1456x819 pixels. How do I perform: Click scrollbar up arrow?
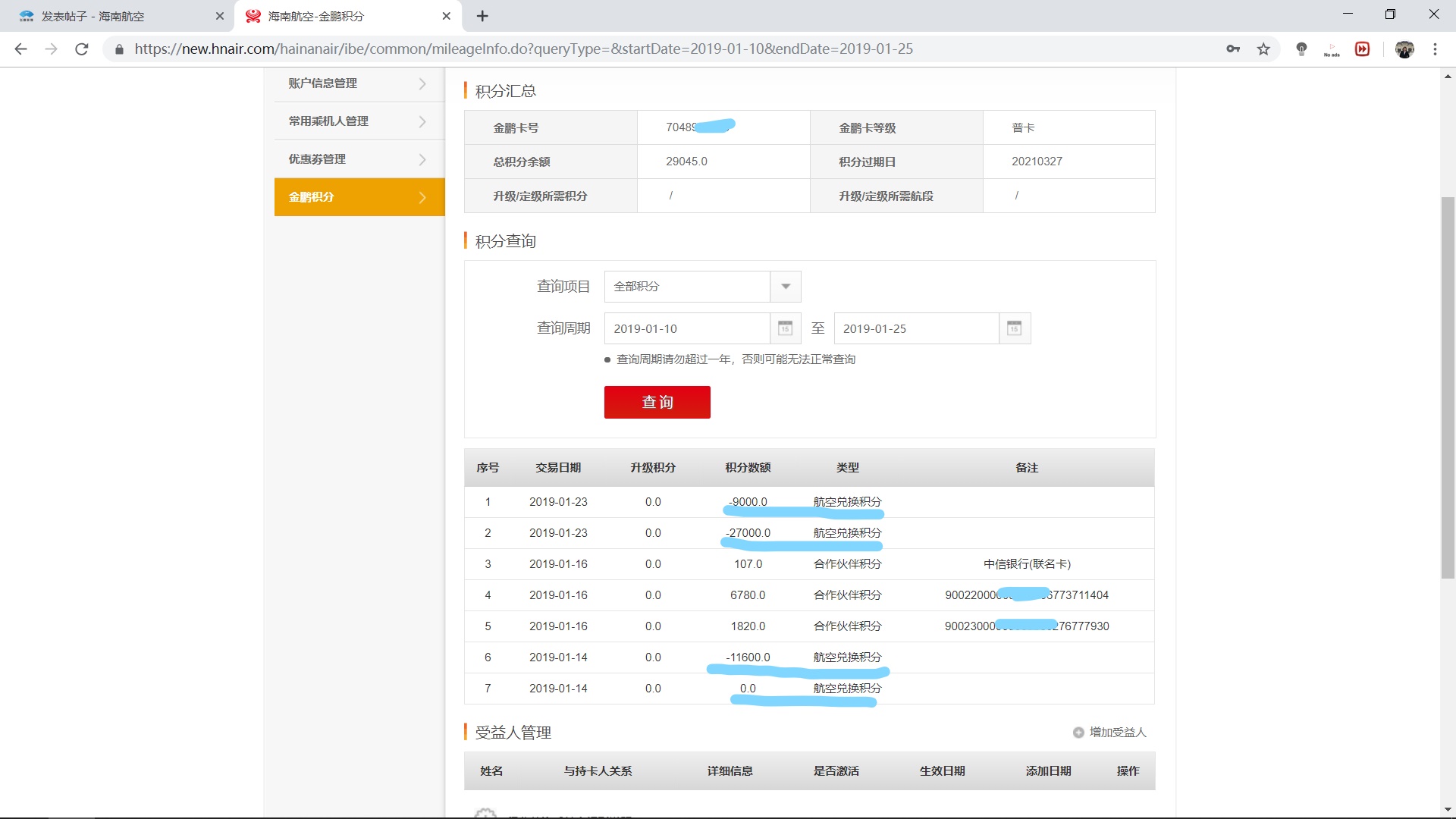(1448, 76)
